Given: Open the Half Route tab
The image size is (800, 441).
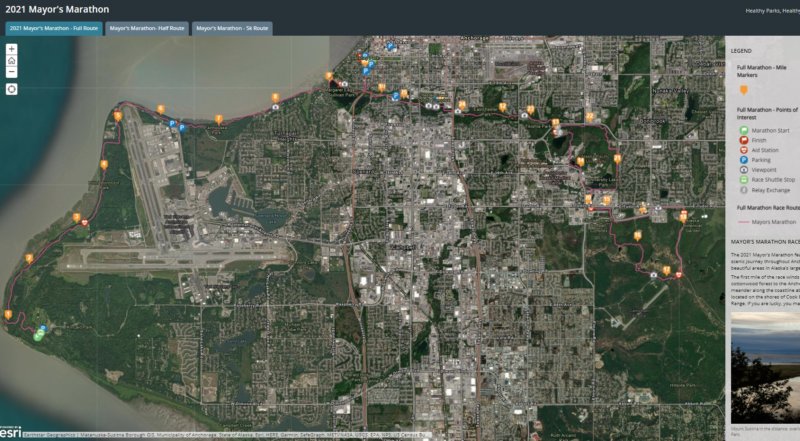Looking at the screenshot, I should (x=146, y=29).
